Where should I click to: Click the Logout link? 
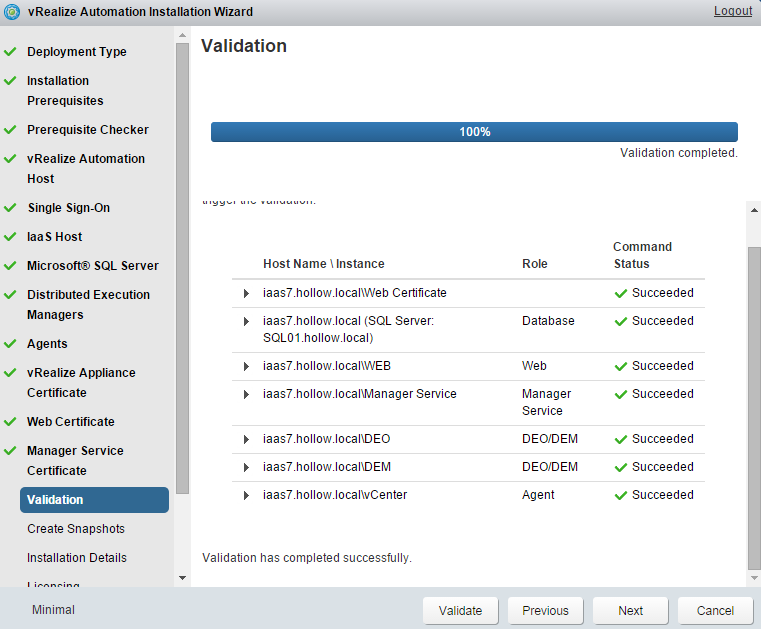[x=732, y=11]
